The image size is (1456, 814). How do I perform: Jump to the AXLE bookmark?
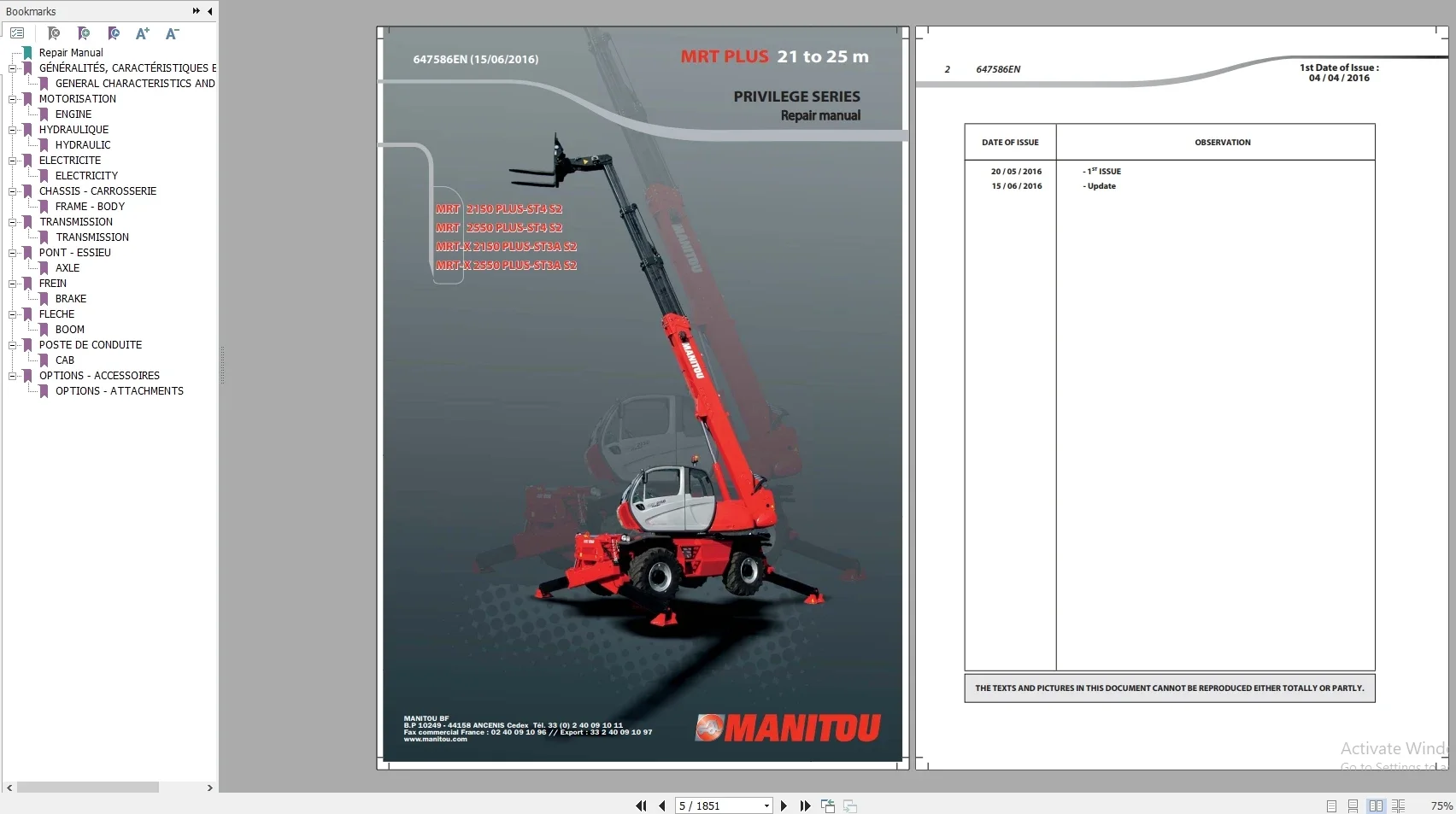(x=68, y=268)
